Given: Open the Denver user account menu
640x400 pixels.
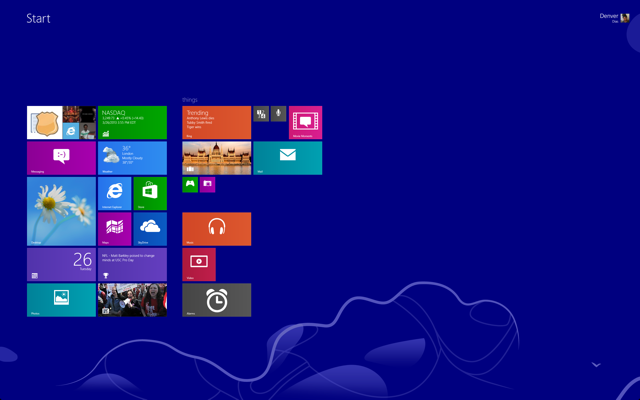Looking at the screenshot, I should point(614,18).
